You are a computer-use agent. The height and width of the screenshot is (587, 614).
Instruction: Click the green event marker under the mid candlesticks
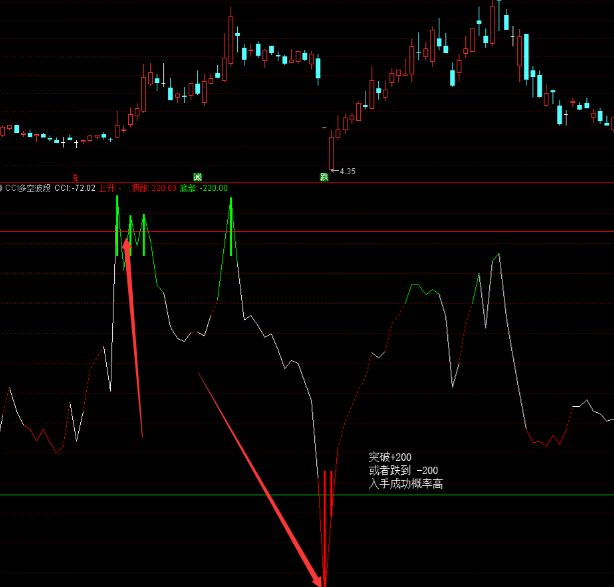point(197,177)
